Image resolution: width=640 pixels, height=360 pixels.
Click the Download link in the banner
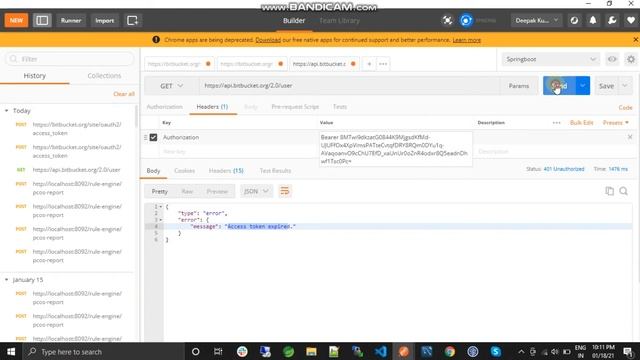[x=268, y=40]
